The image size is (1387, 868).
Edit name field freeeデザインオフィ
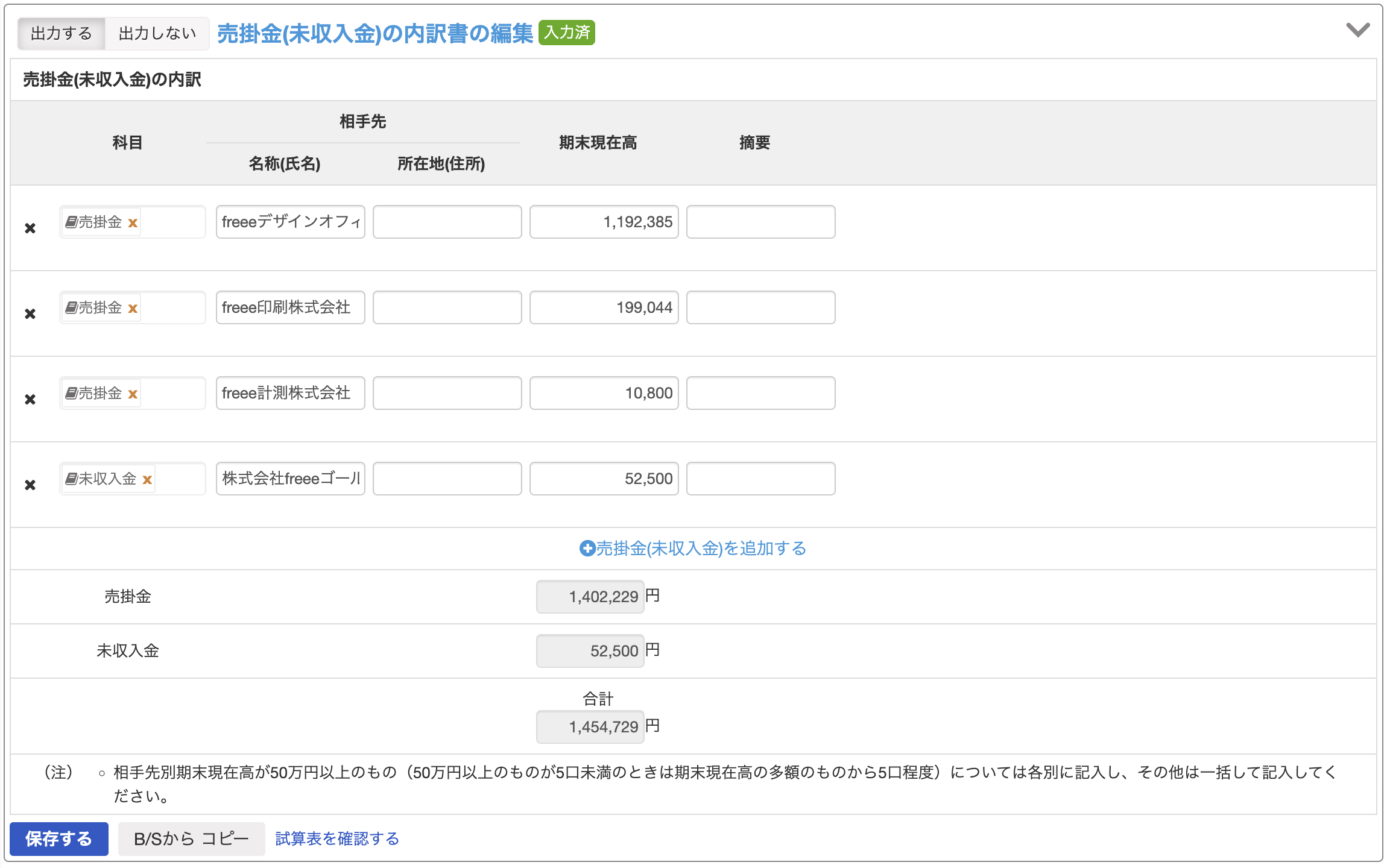[291, 222]
